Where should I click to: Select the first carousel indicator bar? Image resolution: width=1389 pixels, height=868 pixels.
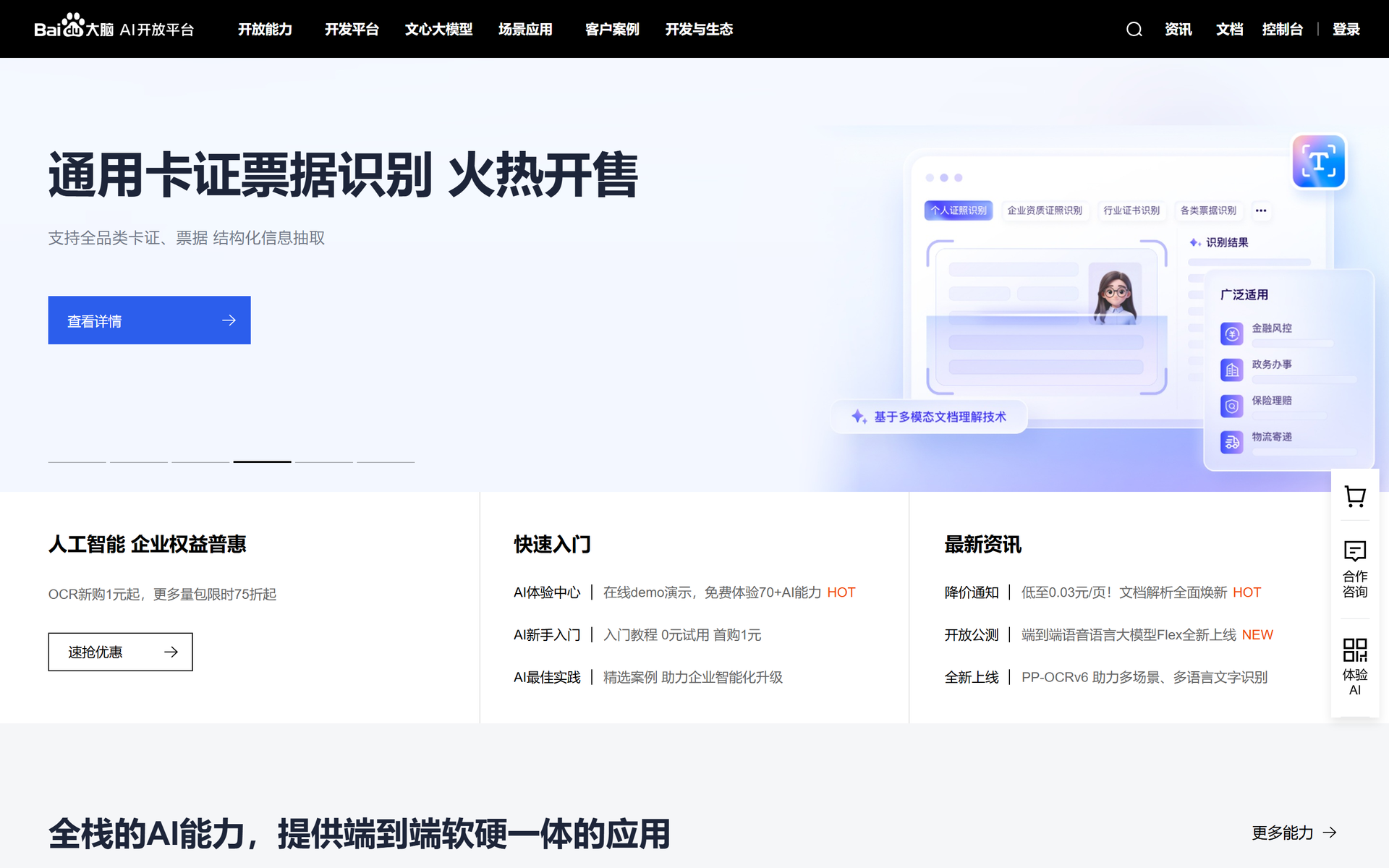77,461
